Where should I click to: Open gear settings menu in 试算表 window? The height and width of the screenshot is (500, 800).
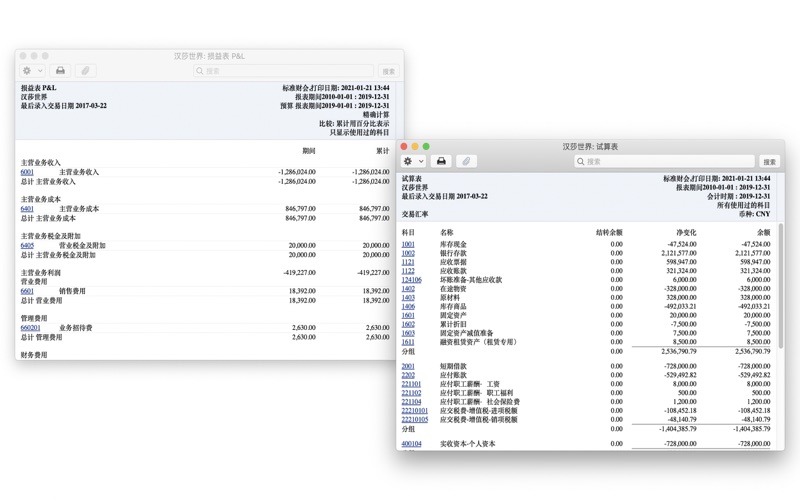(412, 161)
